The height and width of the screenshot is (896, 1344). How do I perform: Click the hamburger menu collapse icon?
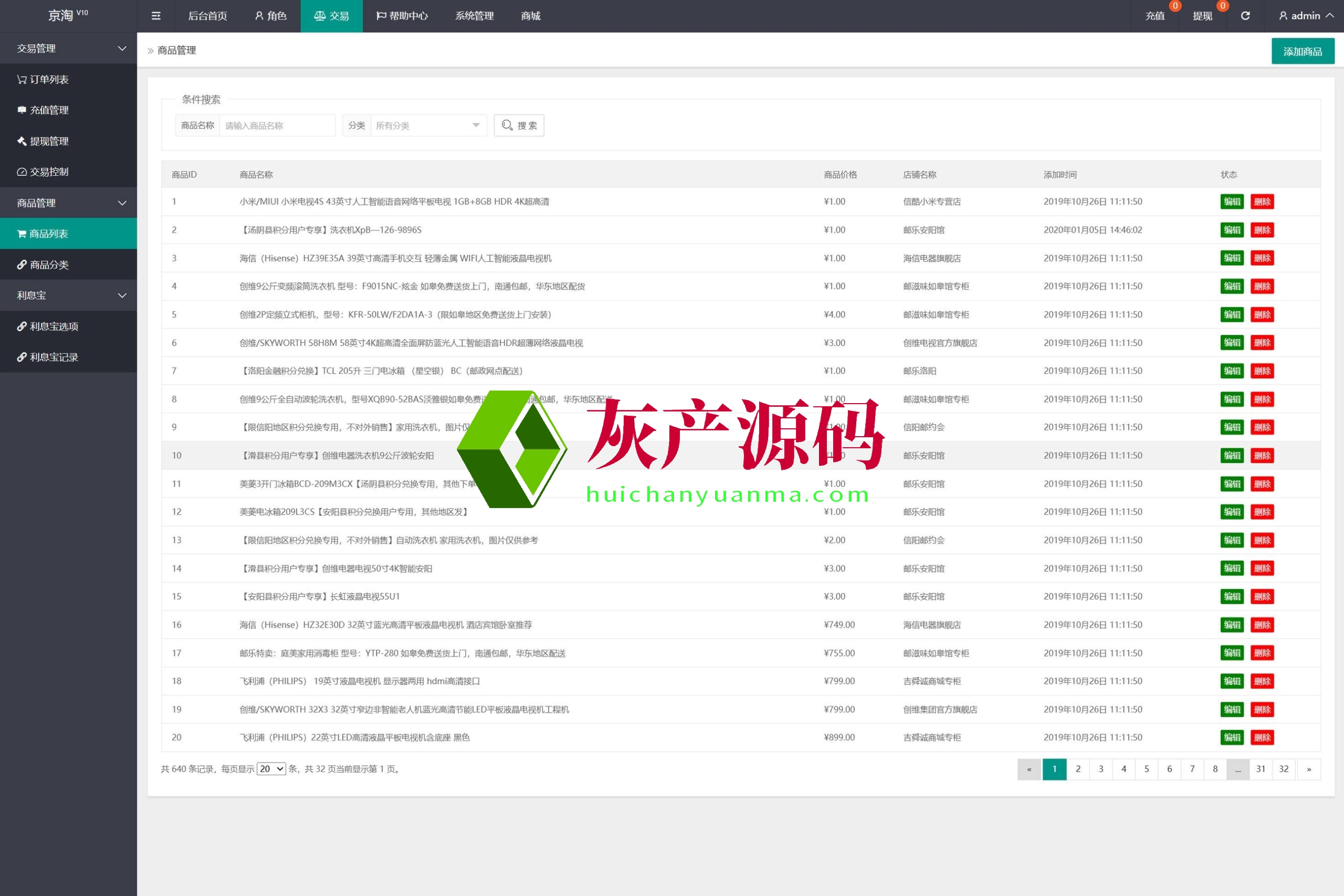coord(155,16)
